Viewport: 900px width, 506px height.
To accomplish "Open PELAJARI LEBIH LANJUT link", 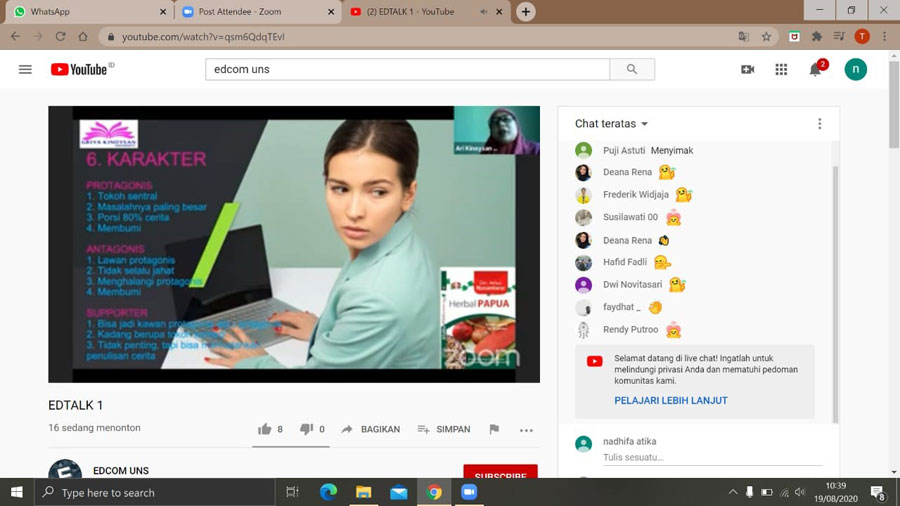I will coord(670,400).
